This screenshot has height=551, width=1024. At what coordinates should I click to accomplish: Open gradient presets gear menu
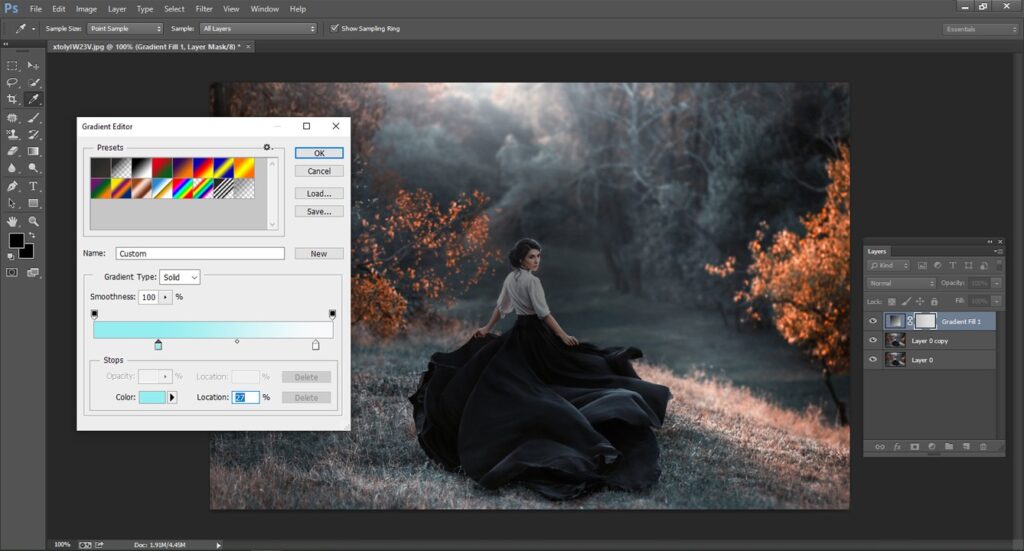268,148
